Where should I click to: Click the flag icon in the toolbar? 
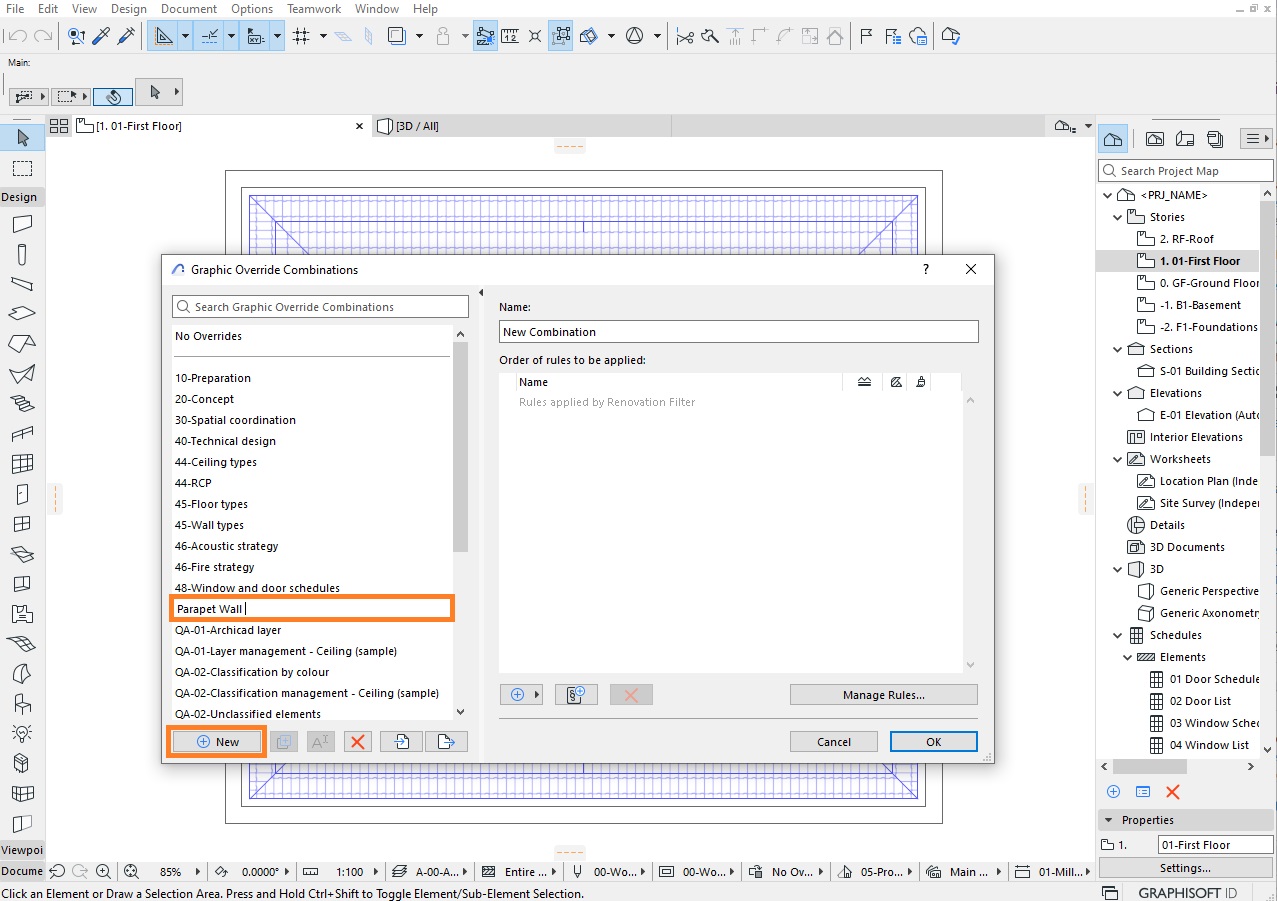(866, 36)
